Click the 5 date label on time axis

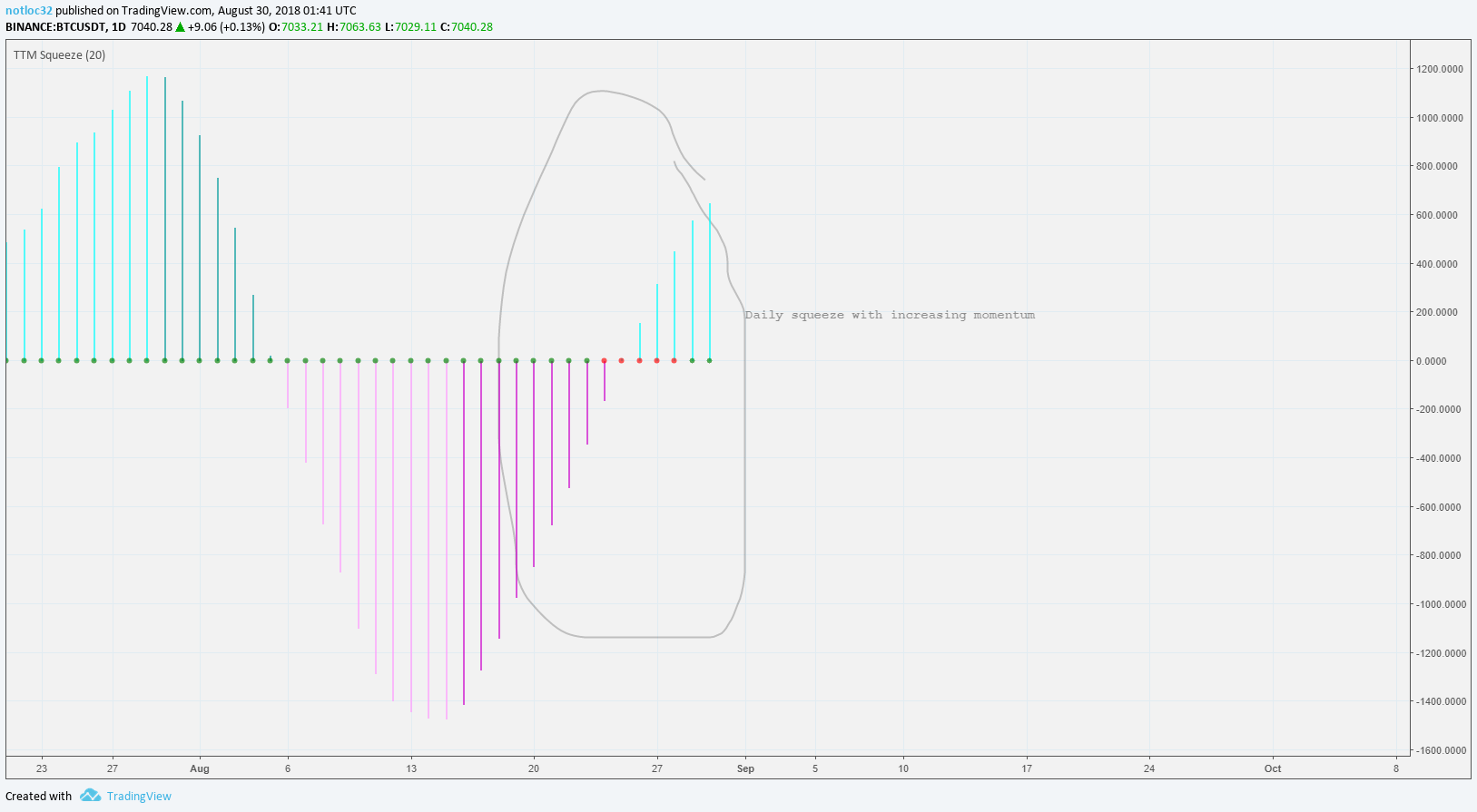point(815,768)
